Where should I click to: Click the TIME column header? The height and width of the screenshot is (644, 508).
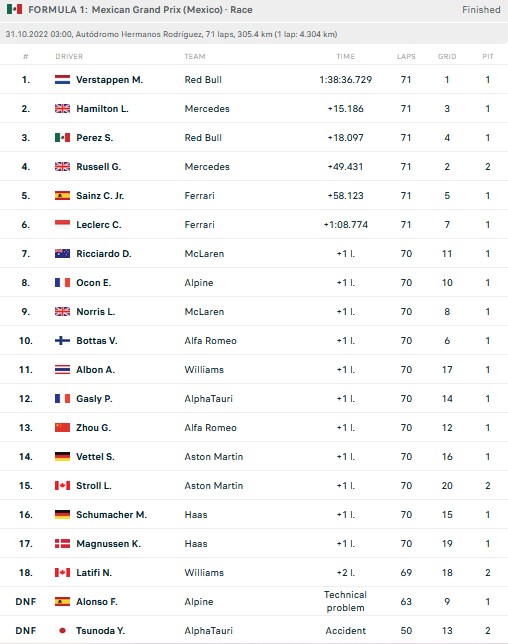tap(345, 57)
